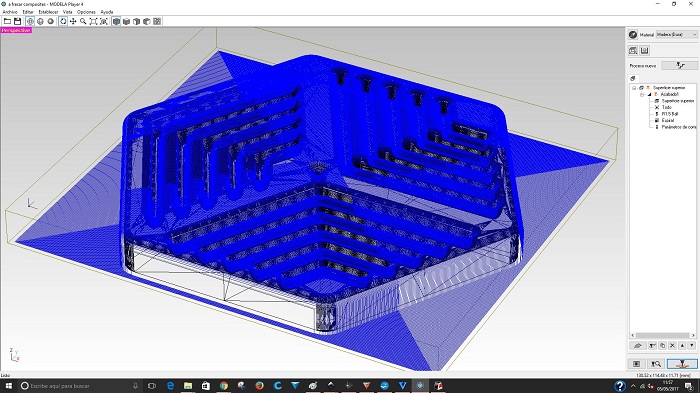
Task: Open the Task View taskbar button
Action: (x=152, y=385)
